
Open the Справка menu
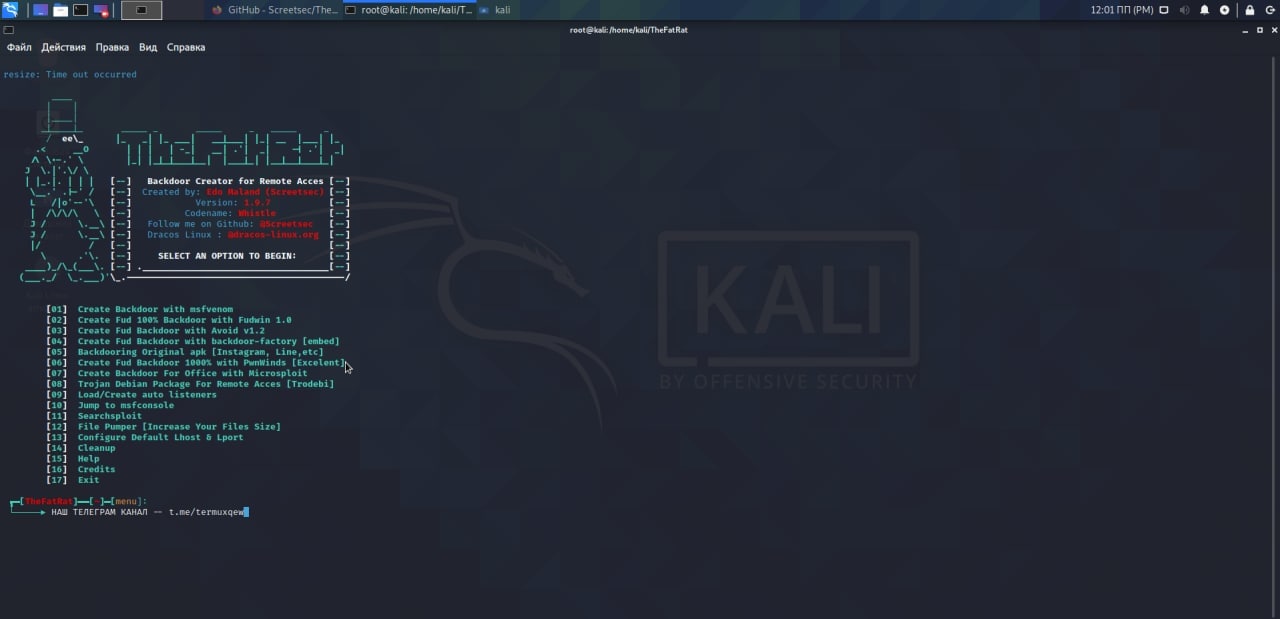point(186,47)
